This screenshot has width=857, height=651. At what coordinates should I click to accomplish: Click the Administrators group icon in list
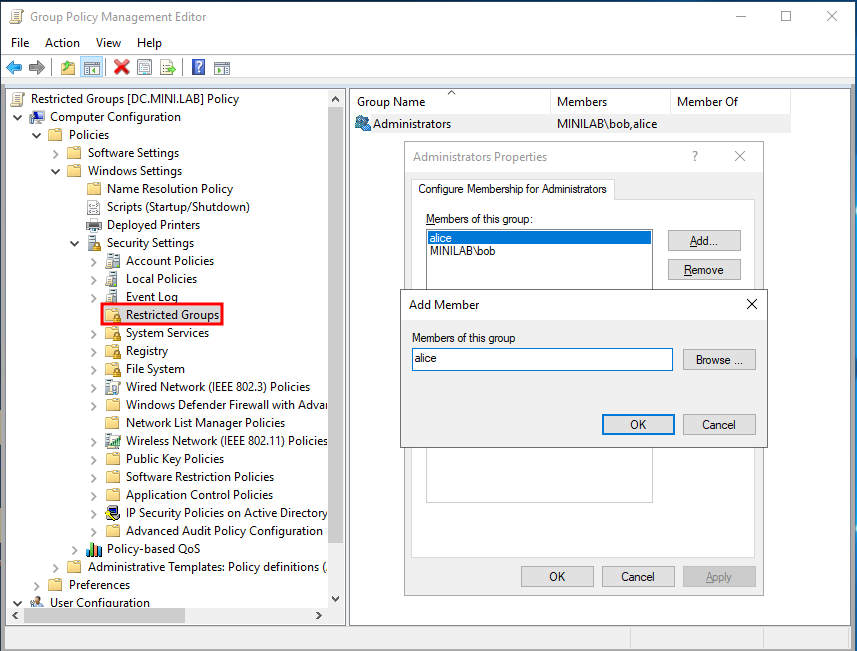(x=362, y=124)
